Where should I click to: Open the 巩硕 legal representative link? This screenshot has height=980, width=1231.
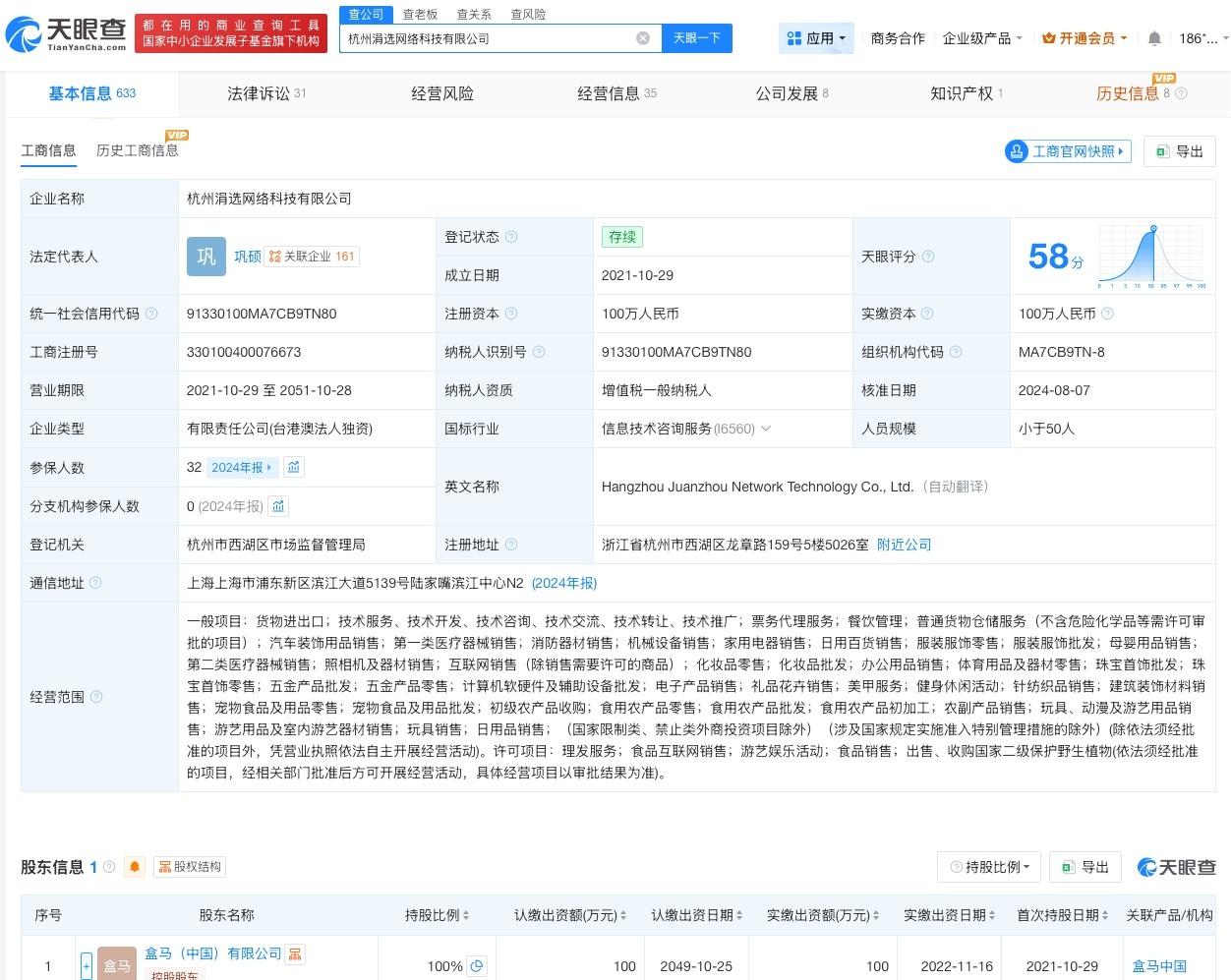tap(248, 257)
